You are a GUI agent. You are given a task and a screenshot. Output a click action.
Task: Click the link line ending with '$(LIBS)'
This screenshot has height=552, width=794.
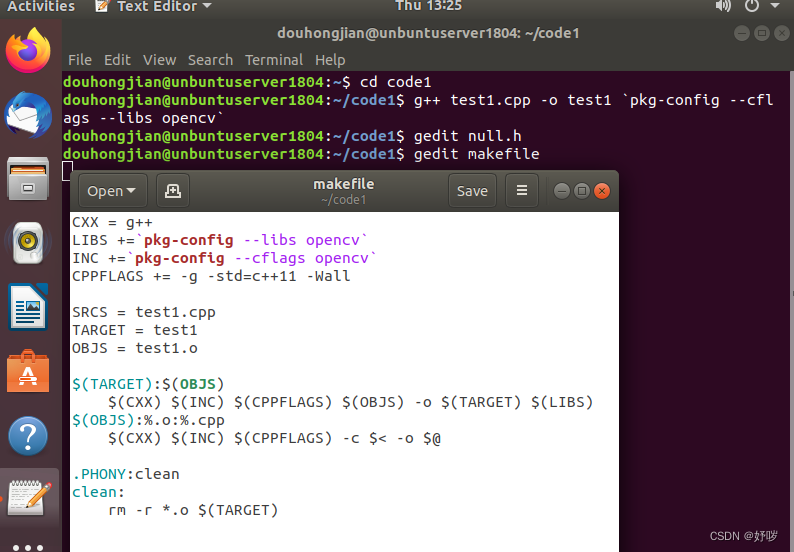[x=350, y=403]
